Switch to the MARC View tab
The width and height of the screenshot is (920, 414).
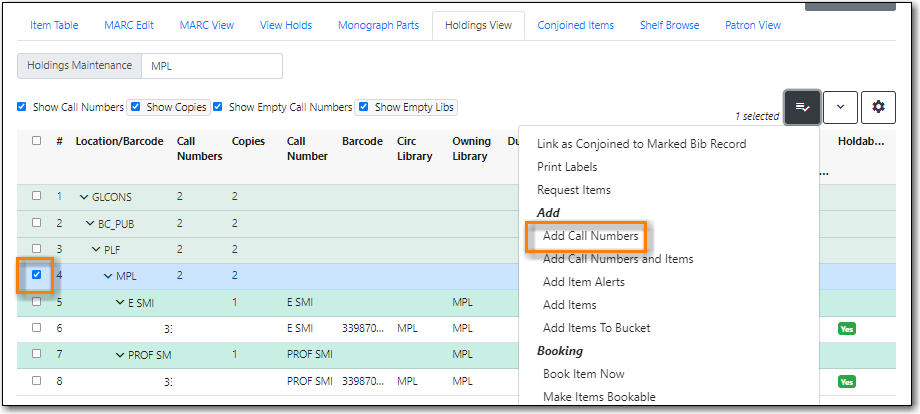pyautogui.click(x=207, y=25)
